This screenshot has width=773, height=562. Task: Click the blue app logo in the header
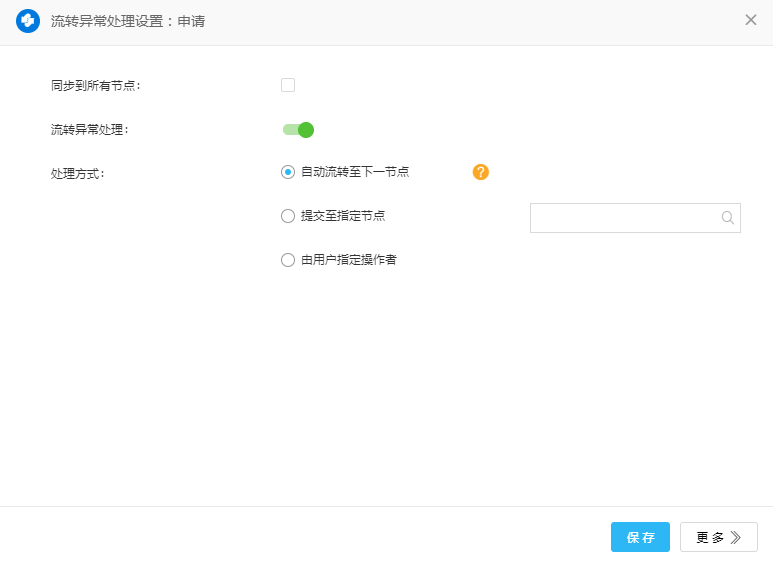click(27, 21)
